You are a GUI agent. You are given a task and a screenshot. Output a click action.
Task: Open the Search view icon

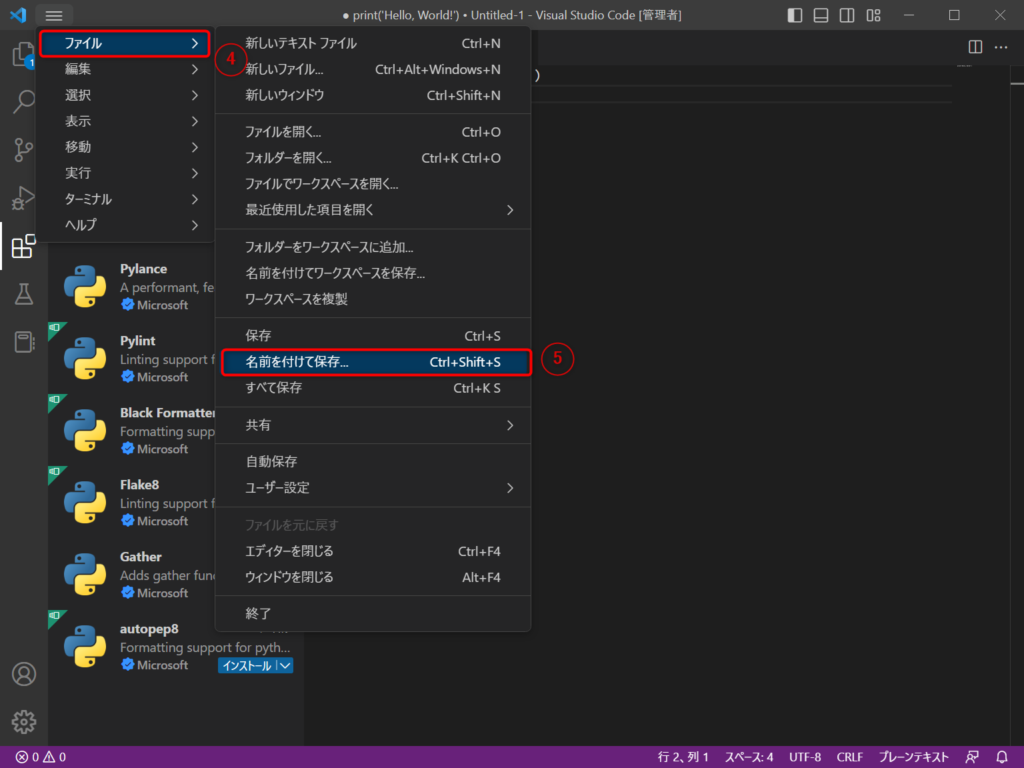24,101
